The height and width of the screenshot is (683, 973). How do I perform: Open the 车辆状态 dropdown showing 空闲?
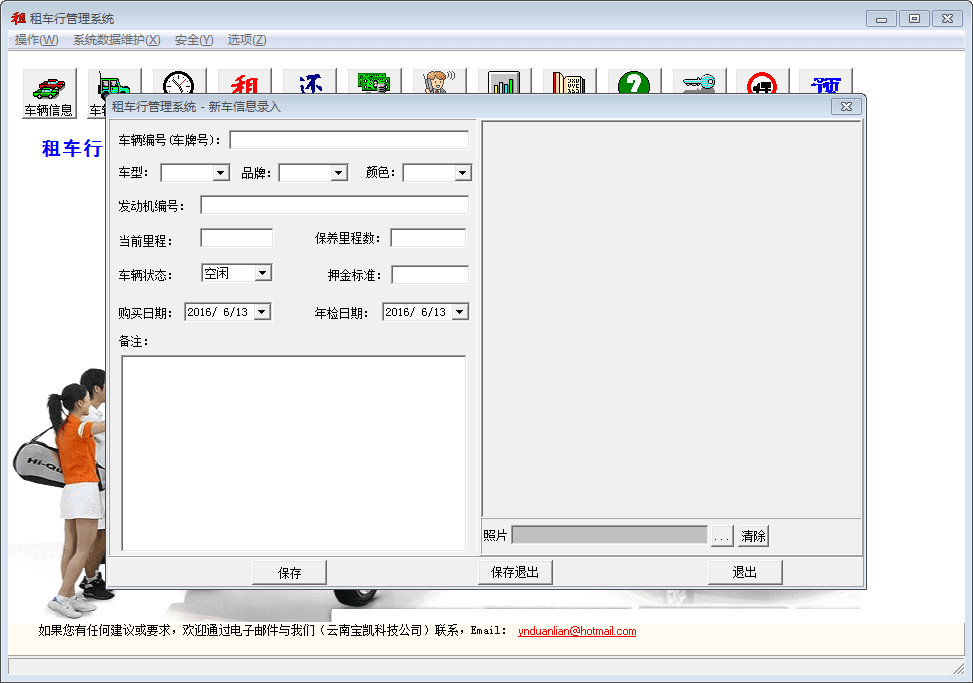click(263, 273)
